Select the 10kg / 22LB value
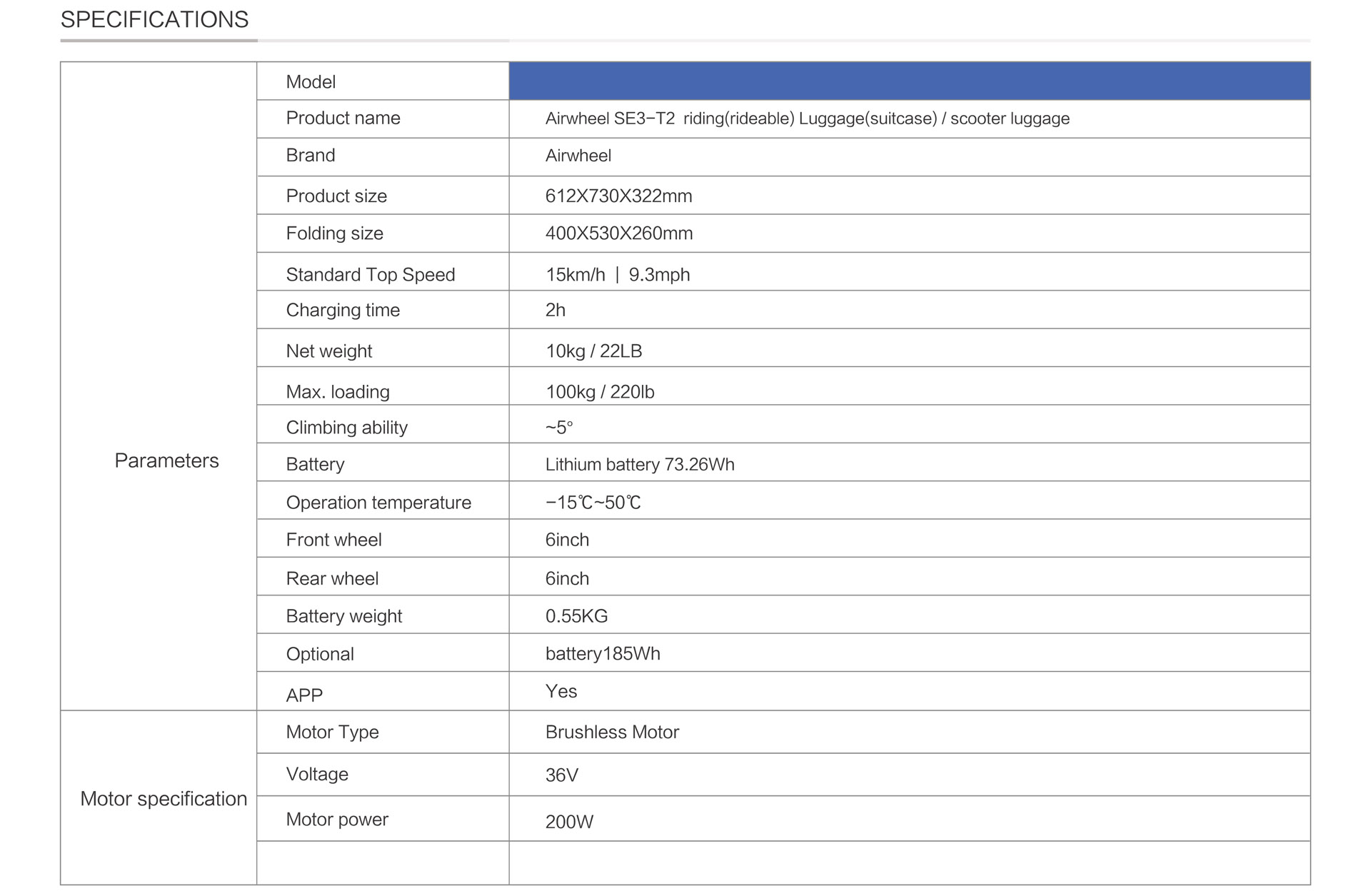The width and height of the screenshot is (1371, 896). coord(594,351)
